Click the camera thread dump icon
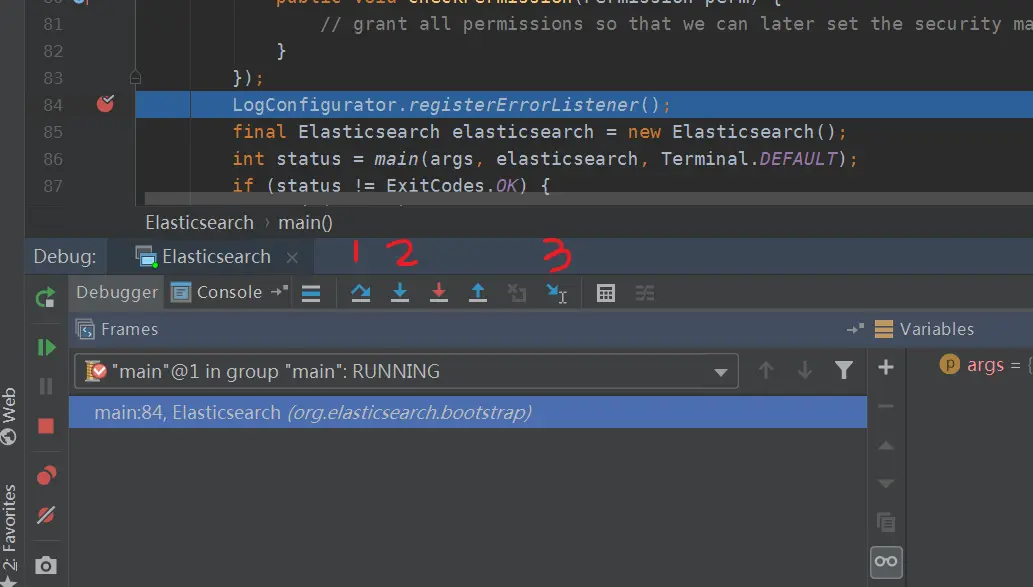Viewport: 1033px width, 587px height. 45,565
